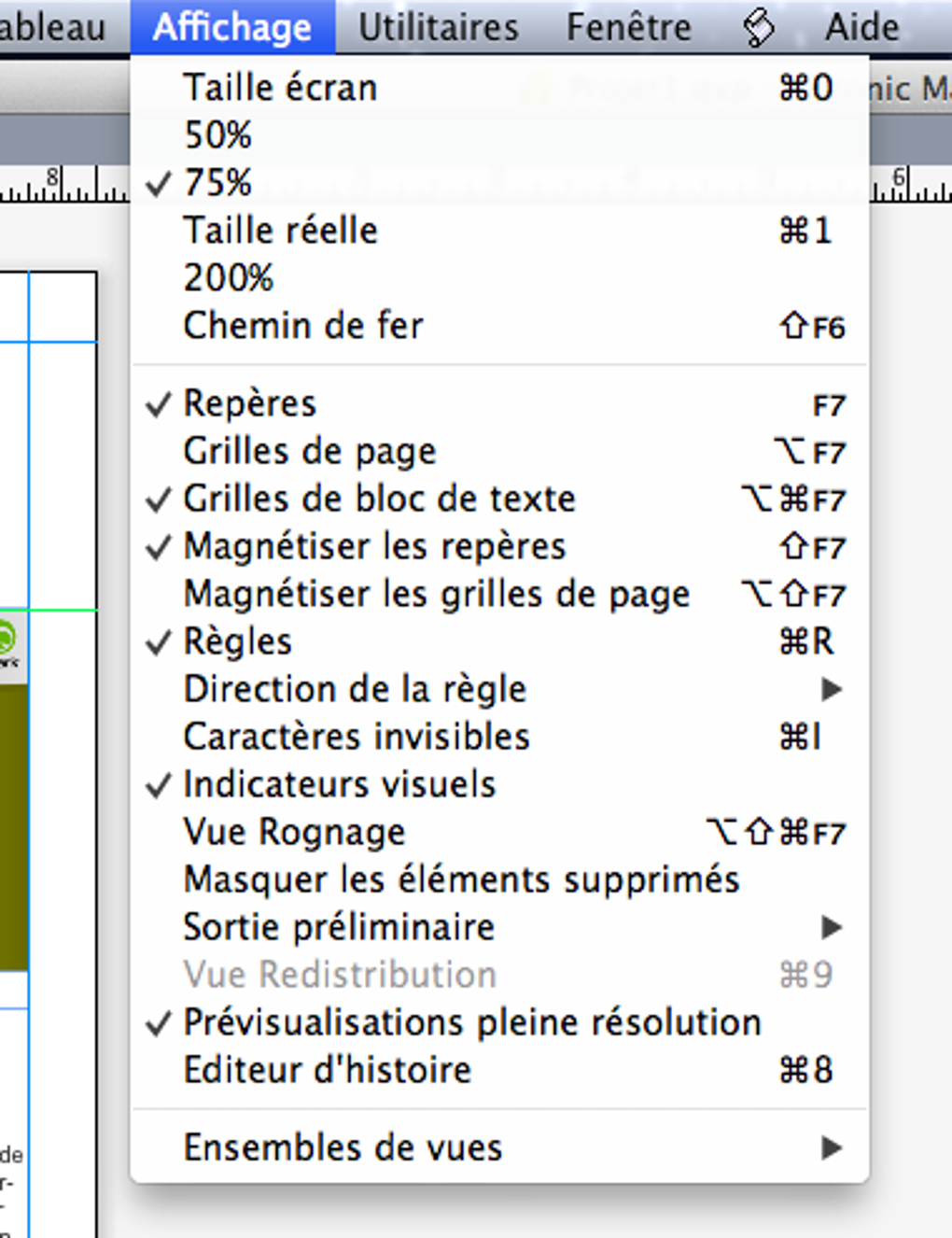This screenshot has height=1238, width=952.
Task: Uncheck Règles to hide rulers
Action: [x=238, y=641]
